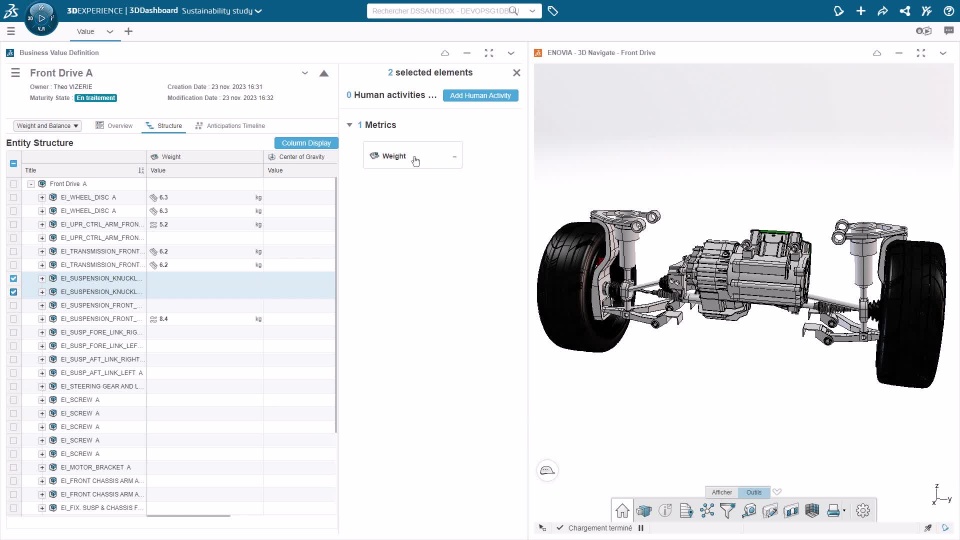Viewport: 960px width, 540px height.
Task: Click the 3D box view icon in toolbar
Action: pos(643,511)
